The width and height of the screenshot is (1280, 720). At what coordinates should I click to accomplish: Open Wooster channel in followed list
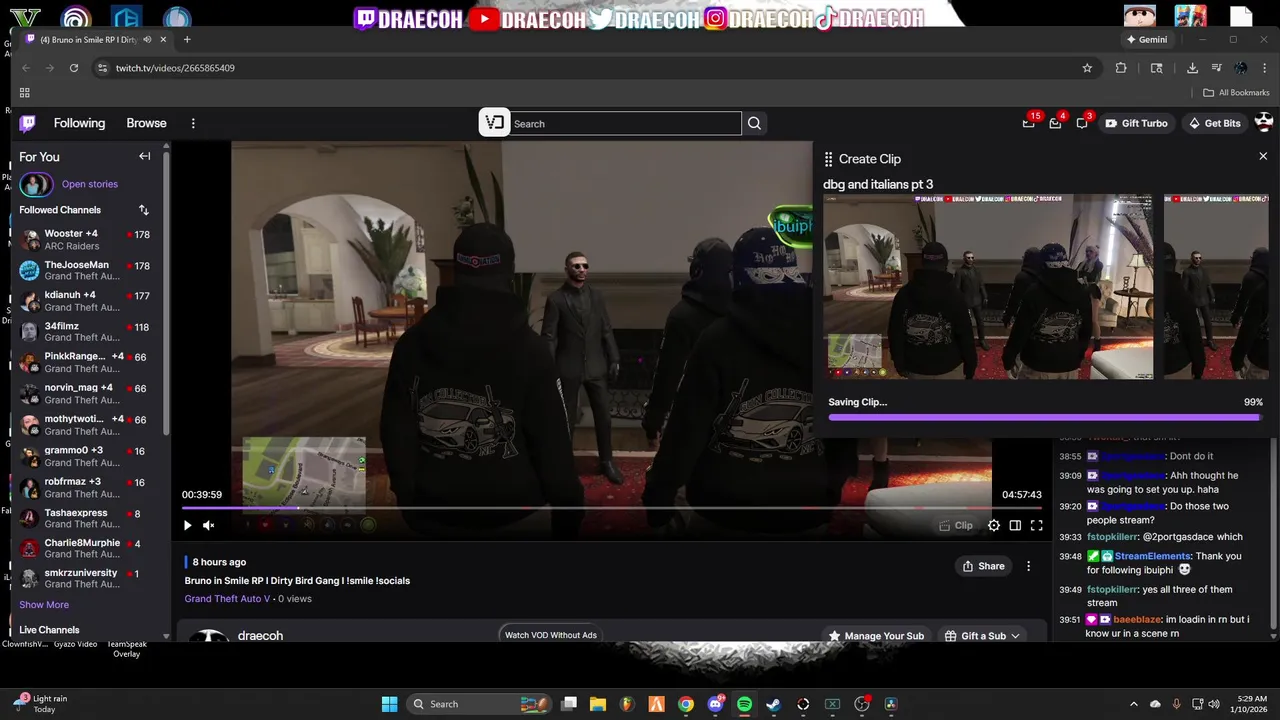click(85, 240)
